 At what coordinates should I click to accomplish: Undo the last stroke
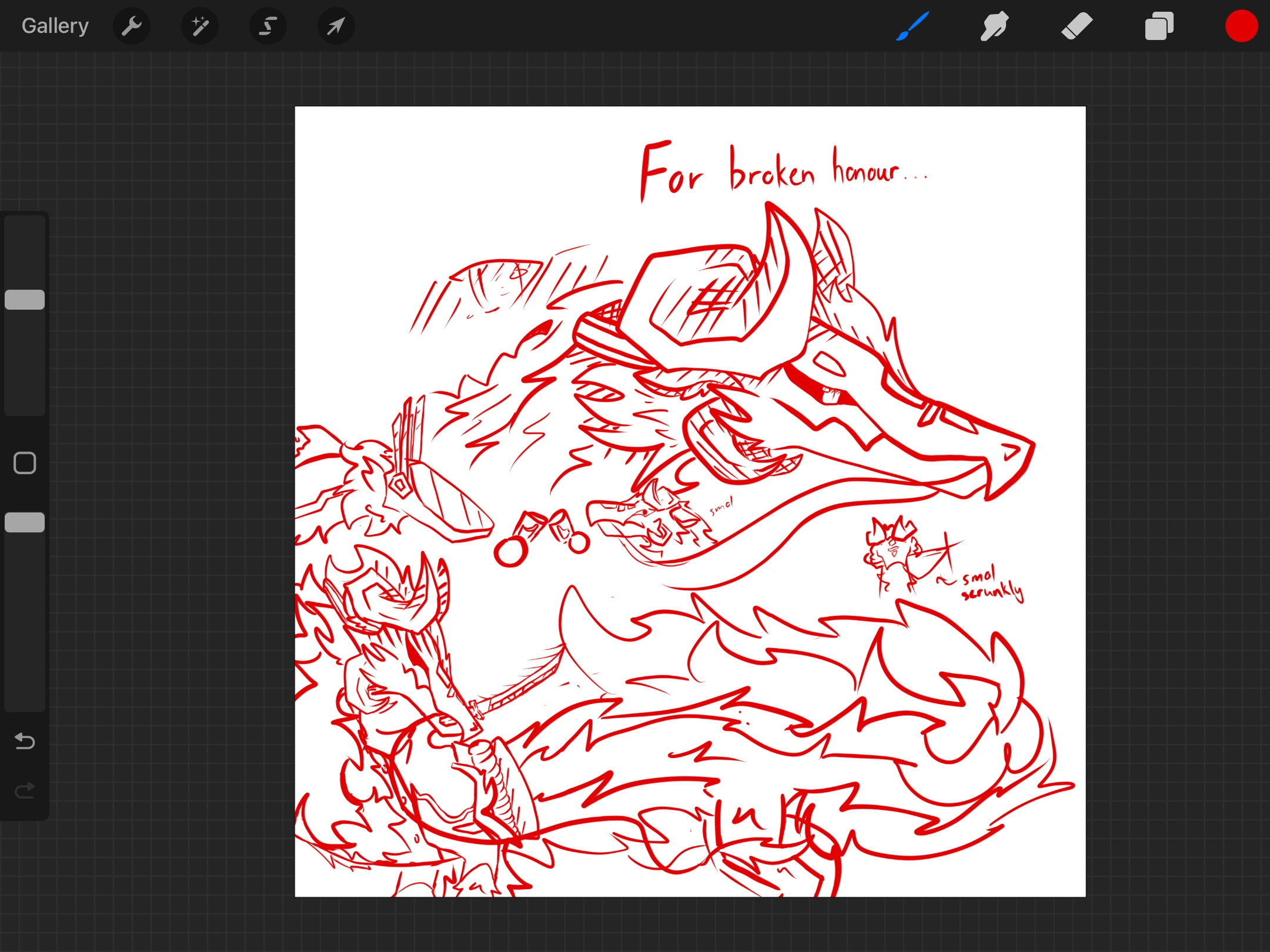point(25,741)
